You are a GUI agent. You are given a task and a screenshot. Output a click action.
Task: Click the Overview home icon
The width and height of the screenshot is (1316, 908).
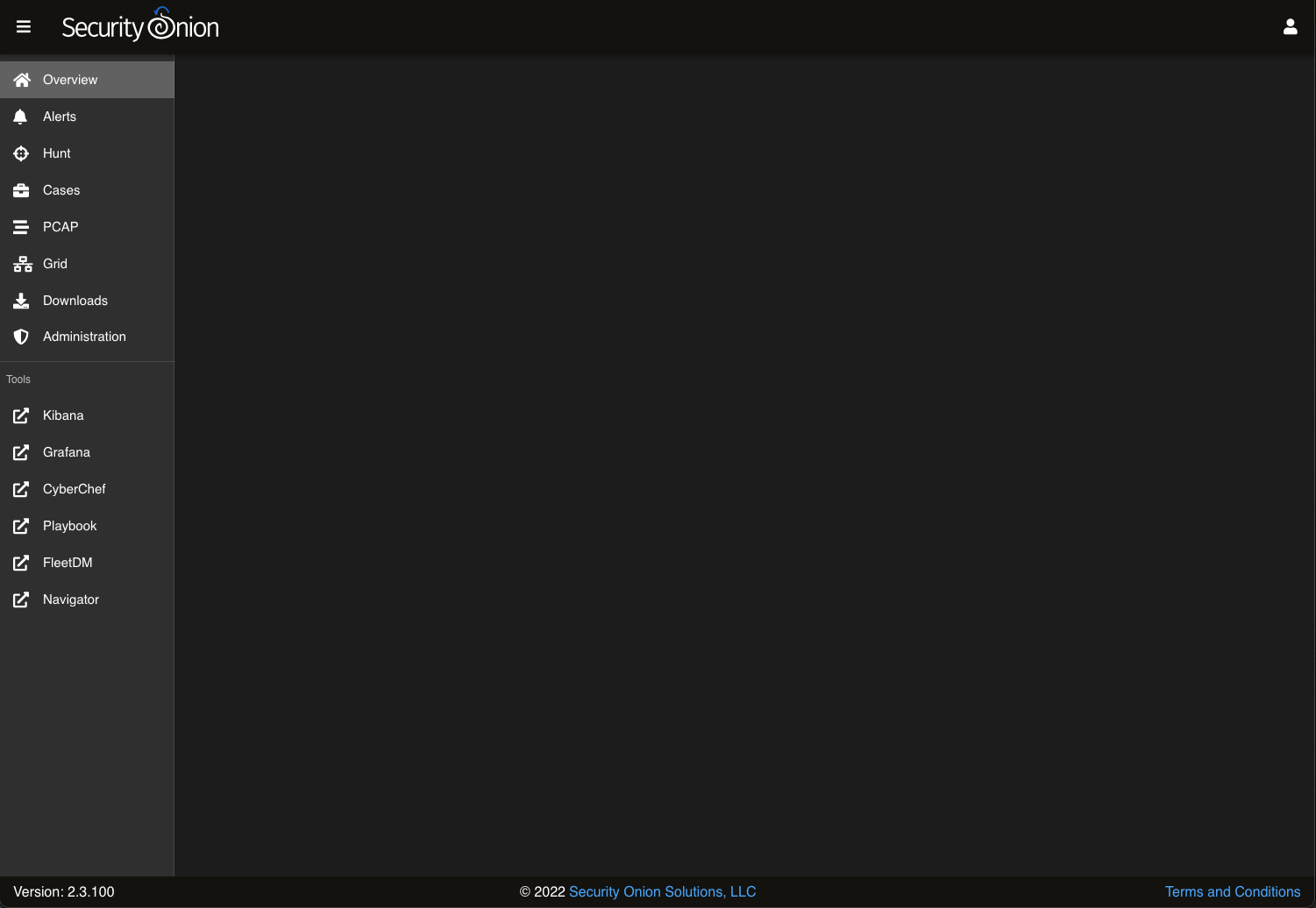pos(22,80)
